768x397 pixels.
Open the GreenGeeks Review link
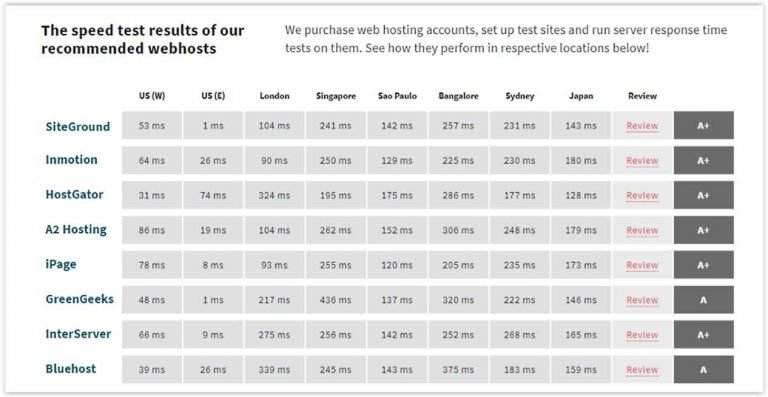tap(642, 300)
